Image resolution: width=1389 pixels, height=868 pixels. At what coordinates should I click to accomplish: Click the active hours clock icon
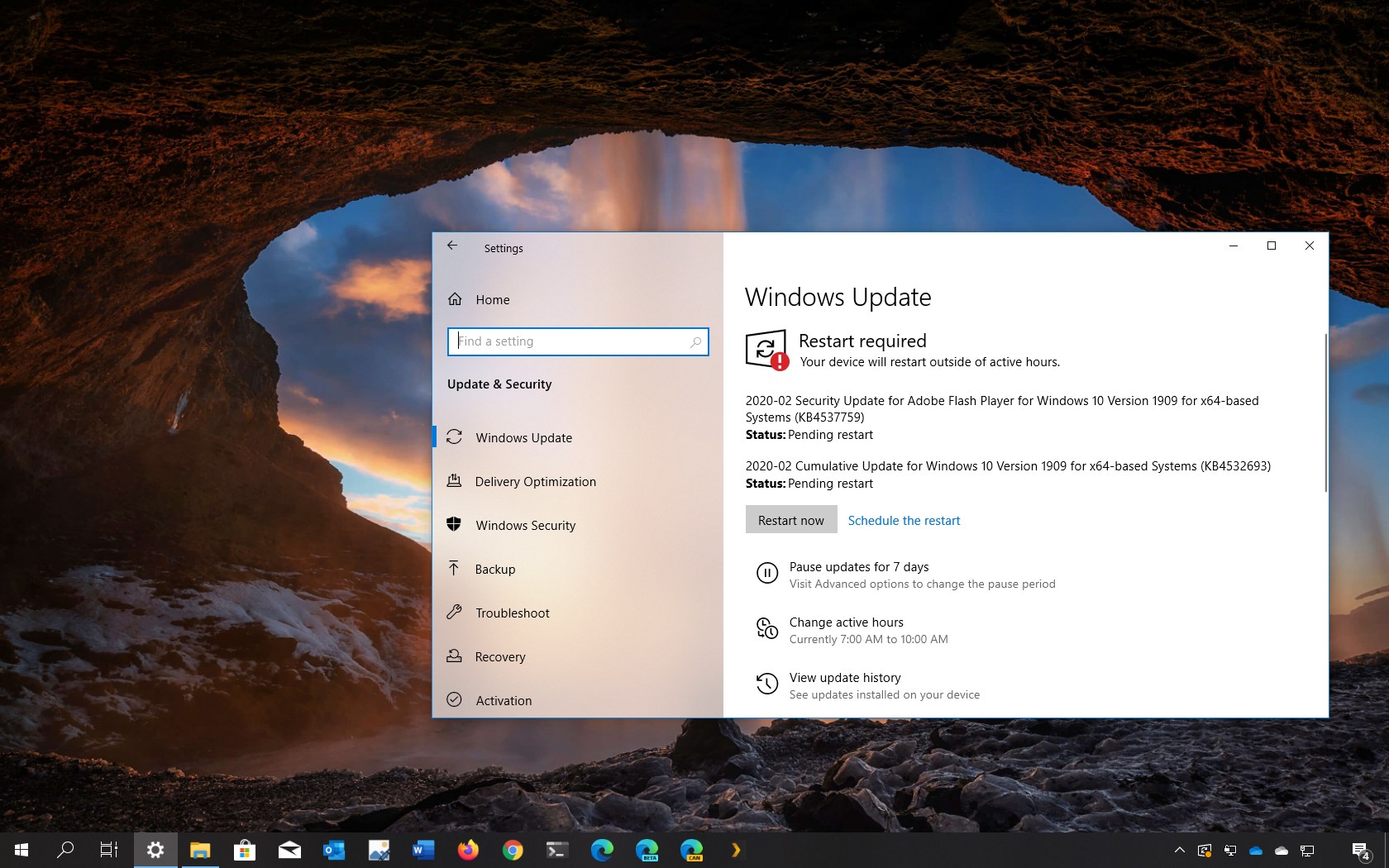point(767,628)
